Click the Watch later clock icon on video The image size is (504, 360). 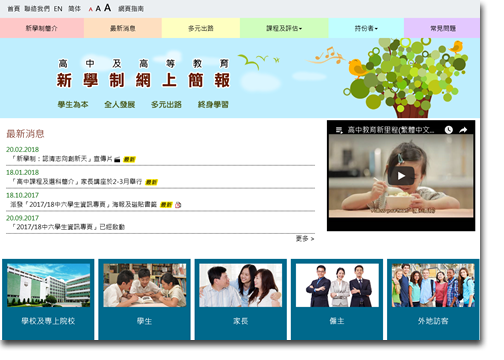448,130
